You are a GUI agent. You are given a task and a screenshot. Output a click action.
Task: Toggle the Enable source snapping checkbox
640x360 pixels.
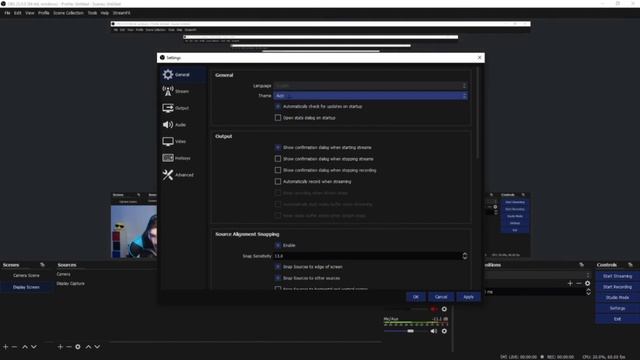278,245
